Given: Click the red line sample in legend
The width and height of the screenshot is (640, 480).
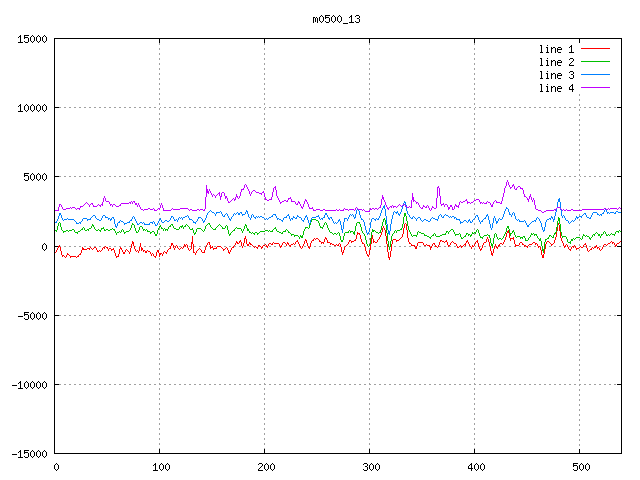Looking at the screenshot, I should [595, 49].
